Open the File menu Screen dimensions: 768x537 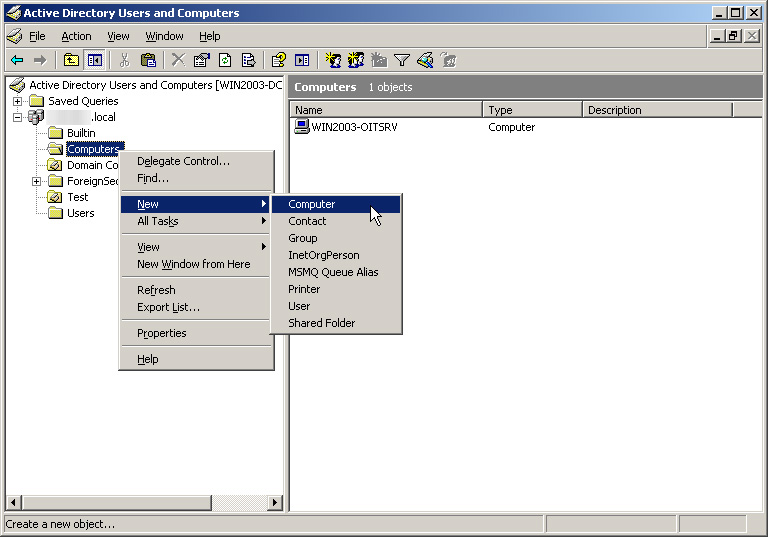[37, 36]
